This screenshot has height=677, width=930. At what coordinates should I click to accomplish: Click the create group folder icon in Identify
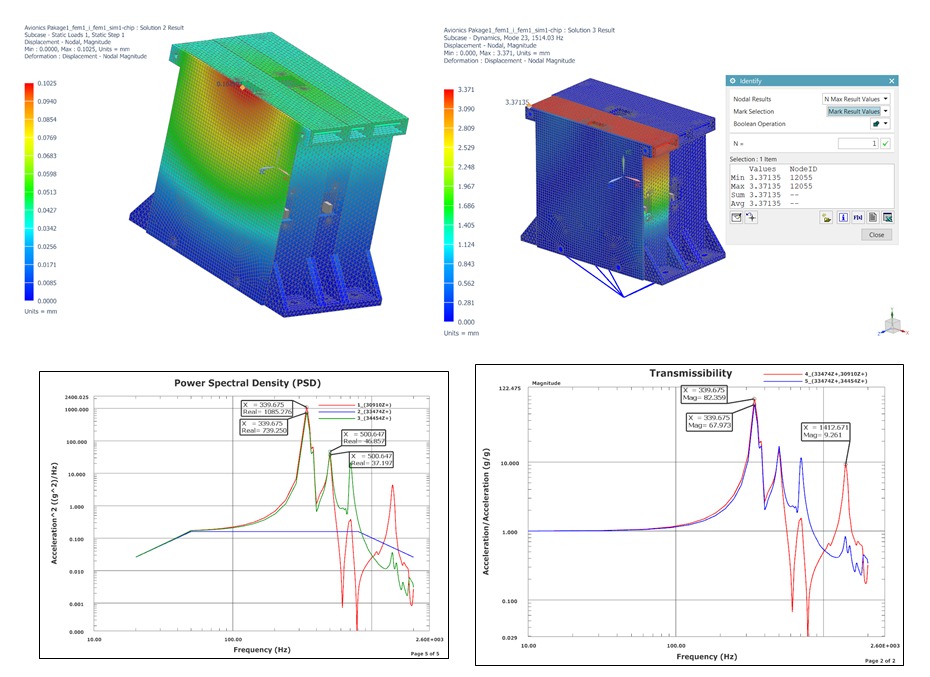click(x=827, y=216)
